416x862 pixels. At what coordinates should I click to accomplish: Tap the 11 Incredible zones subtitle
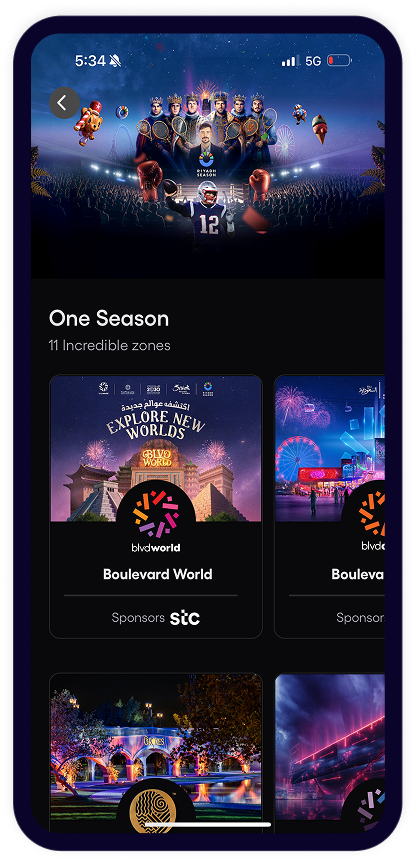click(x=109, y=346)
